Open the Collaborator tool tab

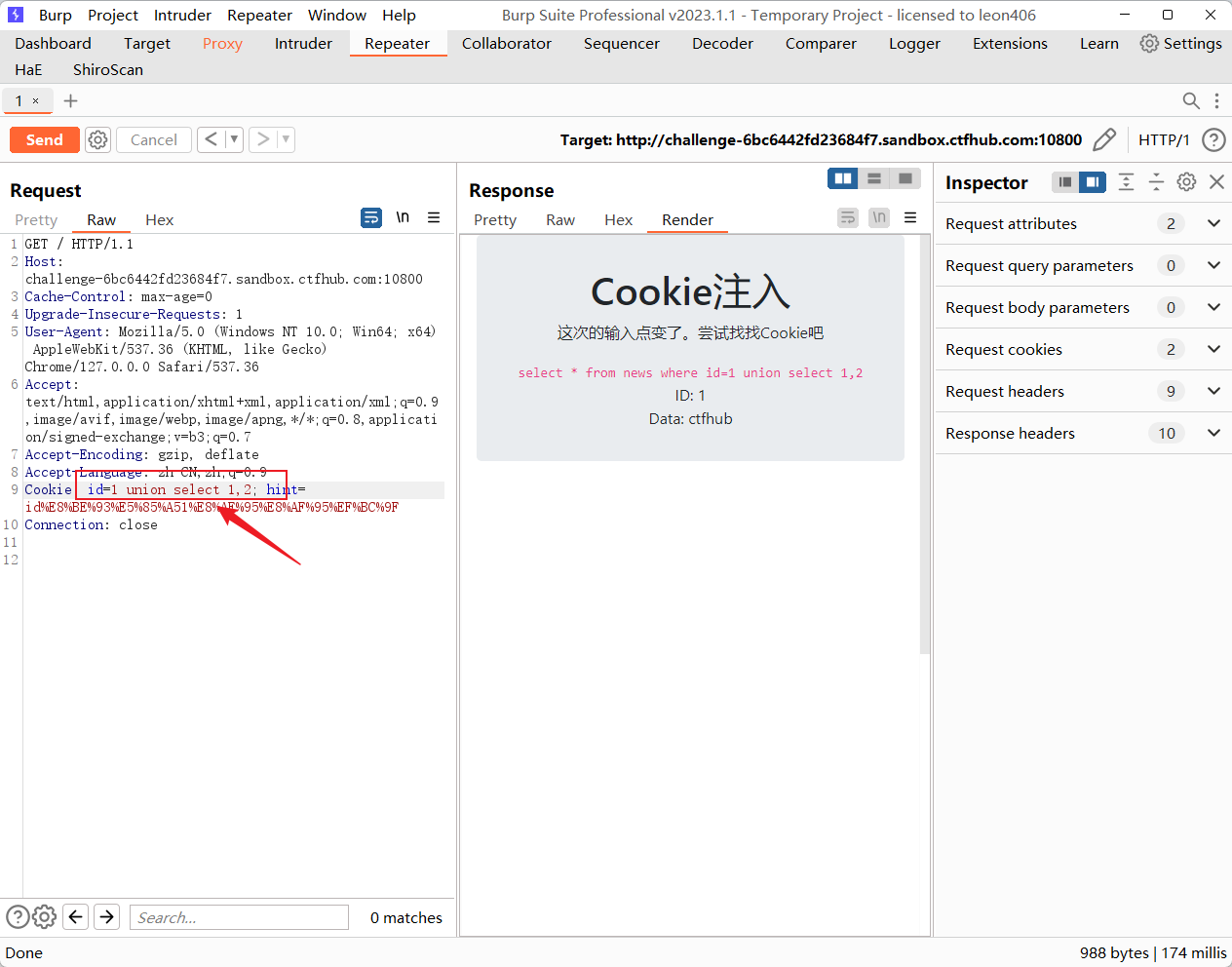(x=507, y=43)
